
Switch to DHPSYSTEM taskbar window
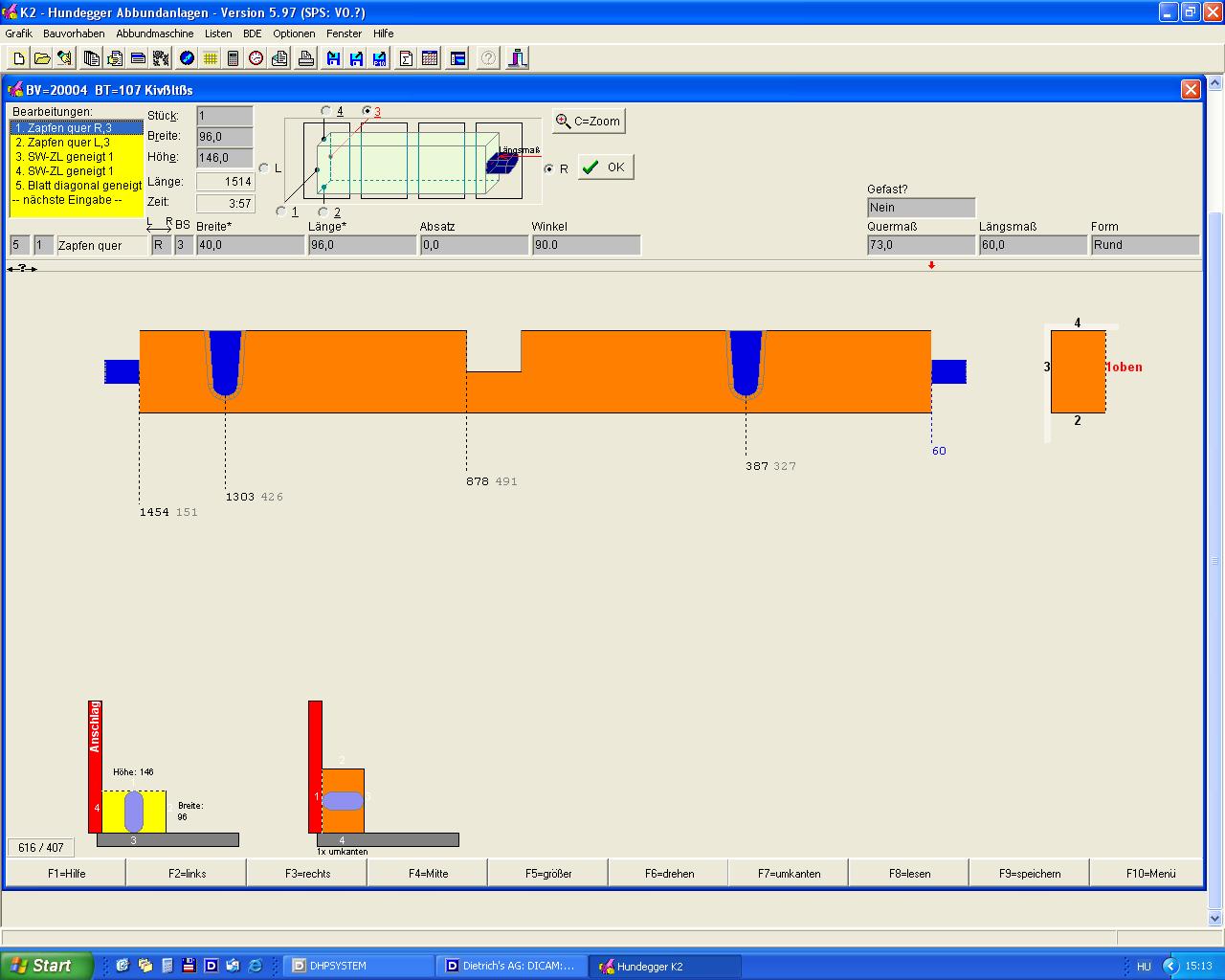(x=359, y=966)
